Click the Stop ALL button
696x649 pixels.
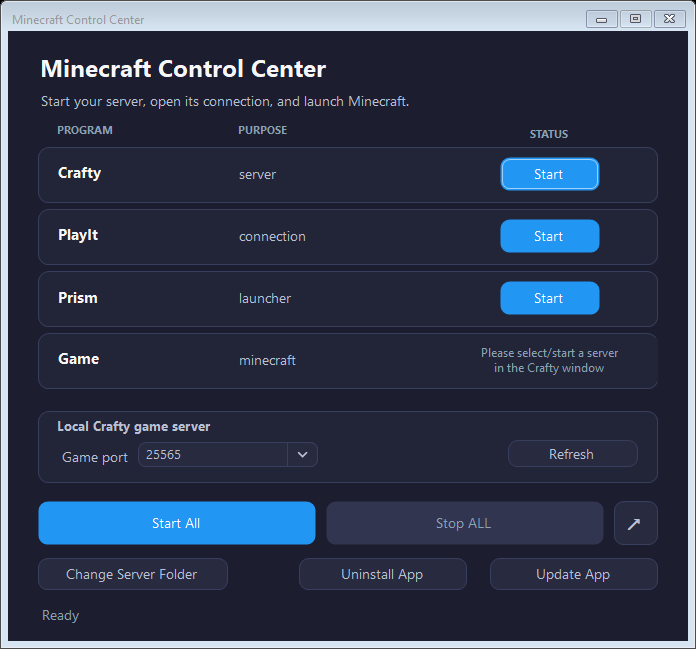pyautogui.click(x=464, y=523)
